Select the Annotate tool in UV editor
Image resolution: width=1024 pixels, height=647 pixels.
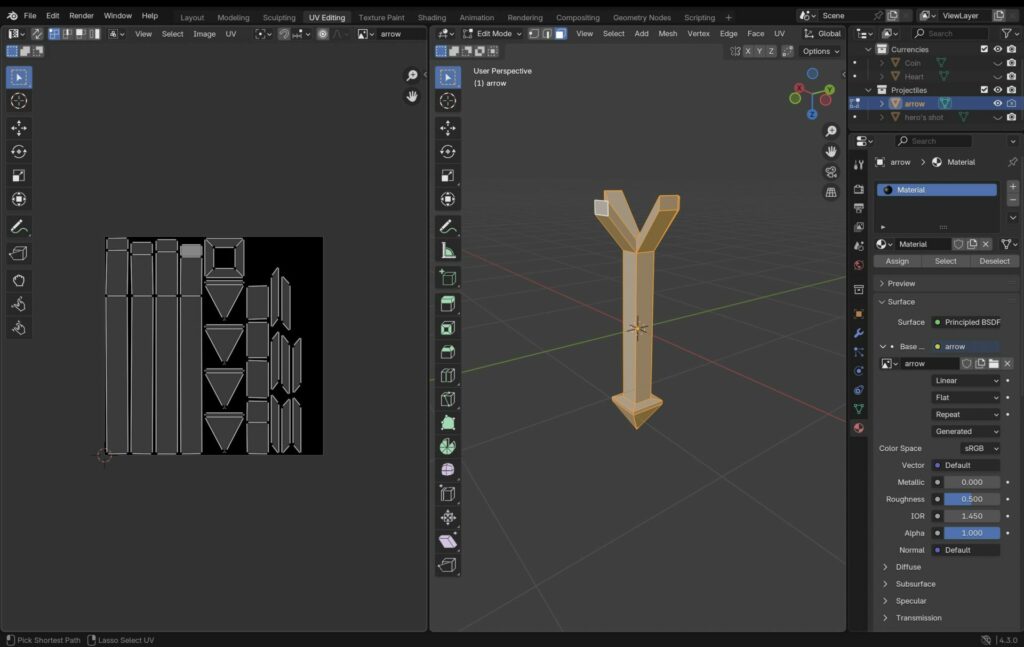click(x=18, y=227)
